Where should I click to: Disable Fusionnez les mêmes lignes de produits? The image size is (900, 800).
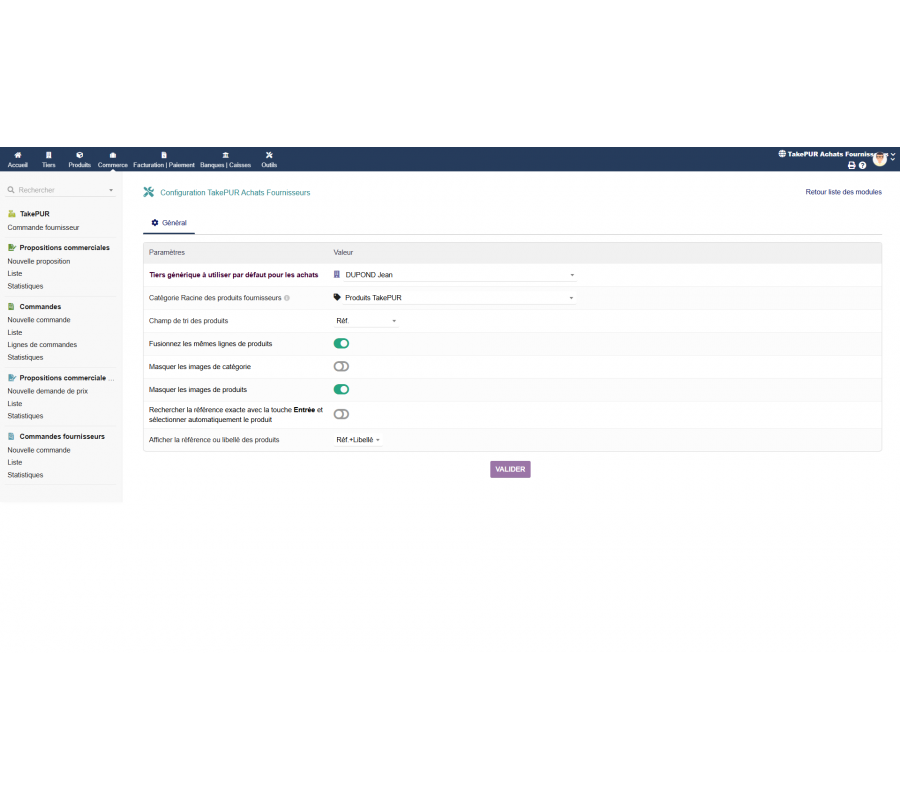click(341, 343)
